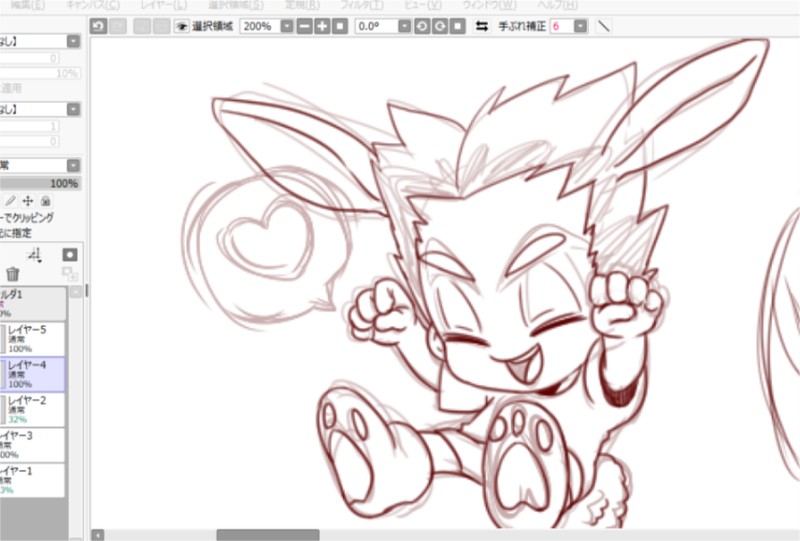Viewport: 800px width, 541px height.
Task: Open the ヘルプ(H) menu
Action: tap(558, 6)
